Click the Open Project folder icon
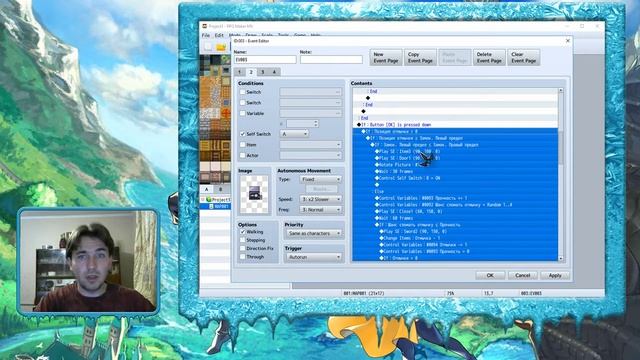This screenshot has height=360, width=640. (221, 47)
